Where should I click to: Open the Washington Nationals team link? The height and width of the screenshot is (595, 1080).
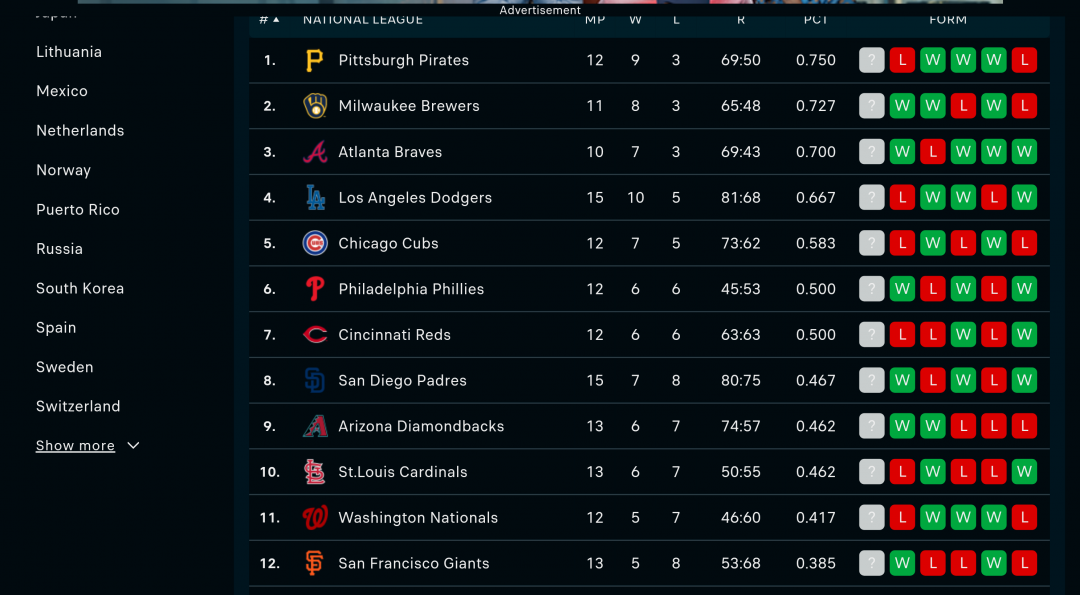418,518
